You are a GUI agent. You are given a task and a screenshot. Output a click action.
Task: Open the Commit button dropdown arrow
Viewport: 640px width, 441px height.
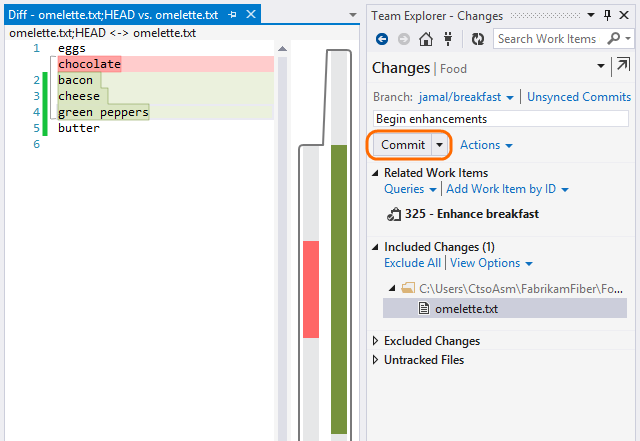440,145
